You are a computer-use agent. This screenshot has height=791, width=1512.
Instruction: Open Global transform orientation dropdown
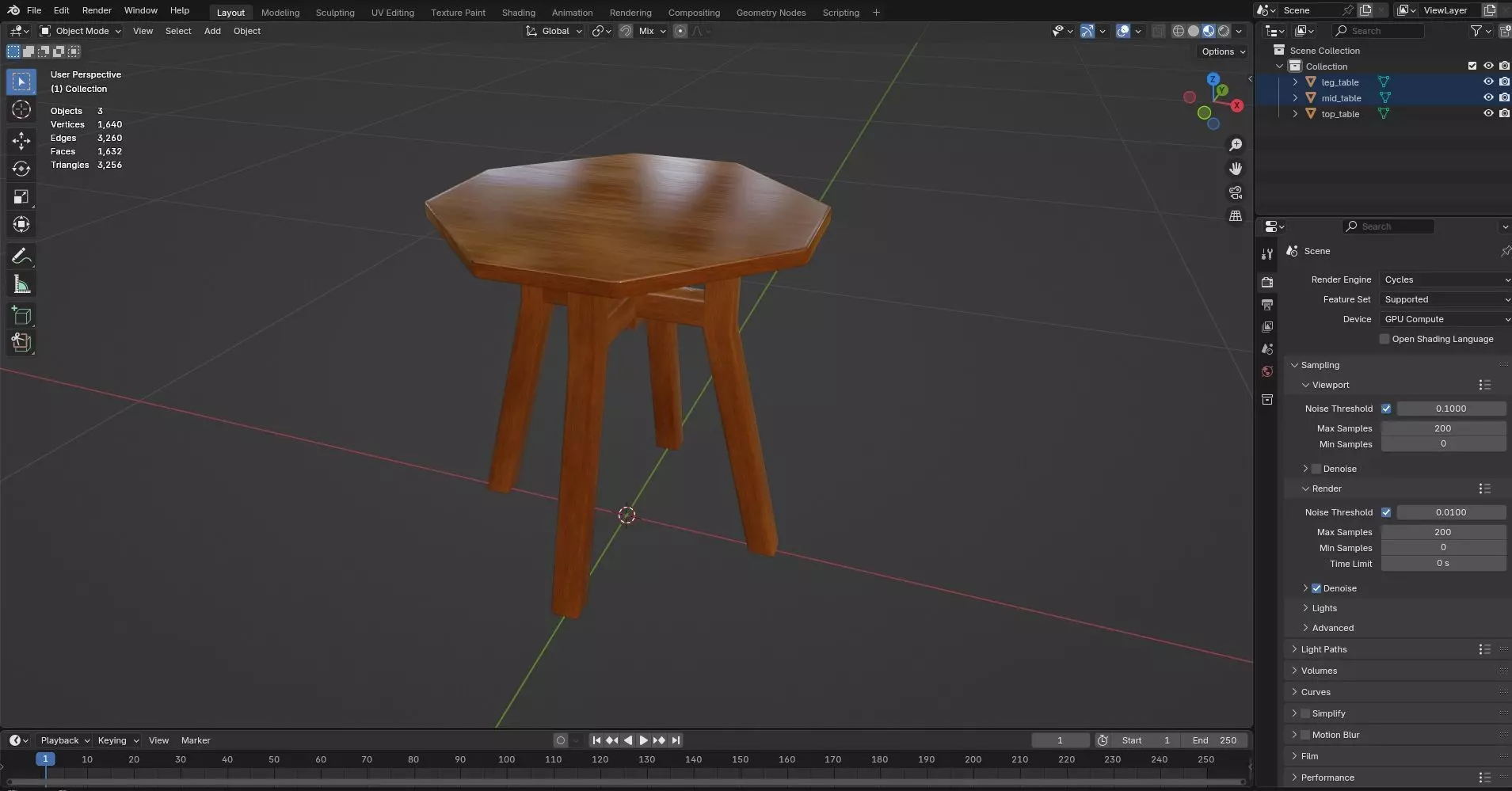(554, 31)
